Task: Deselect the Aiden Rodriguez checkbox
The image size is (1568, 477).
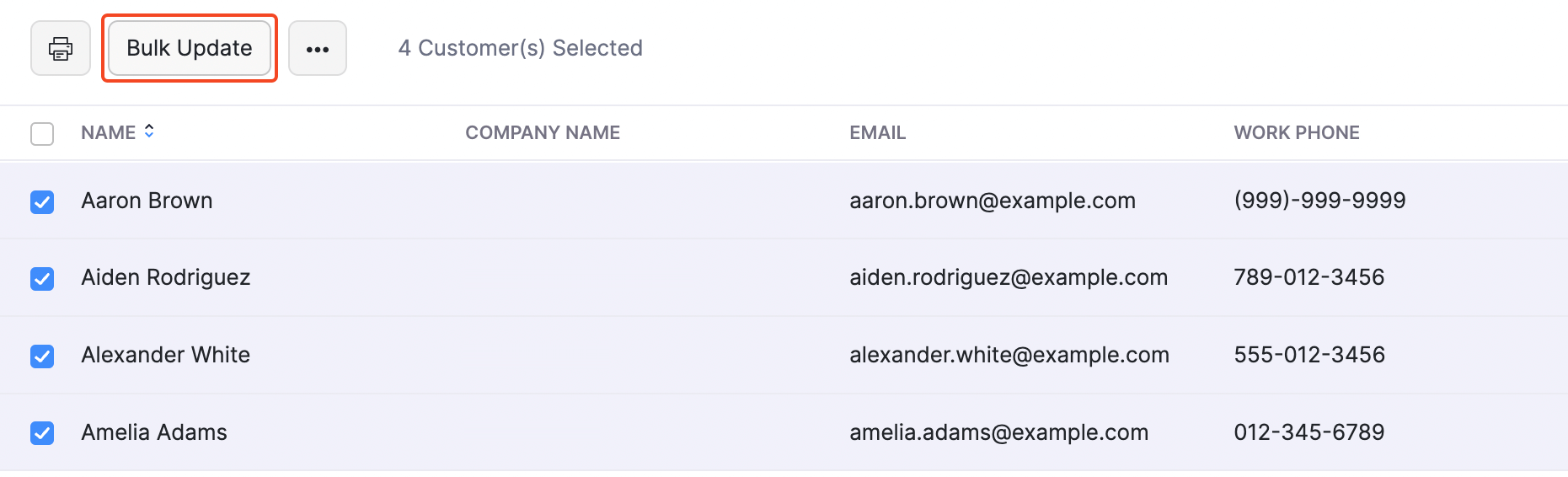Action: pos(42,279)
